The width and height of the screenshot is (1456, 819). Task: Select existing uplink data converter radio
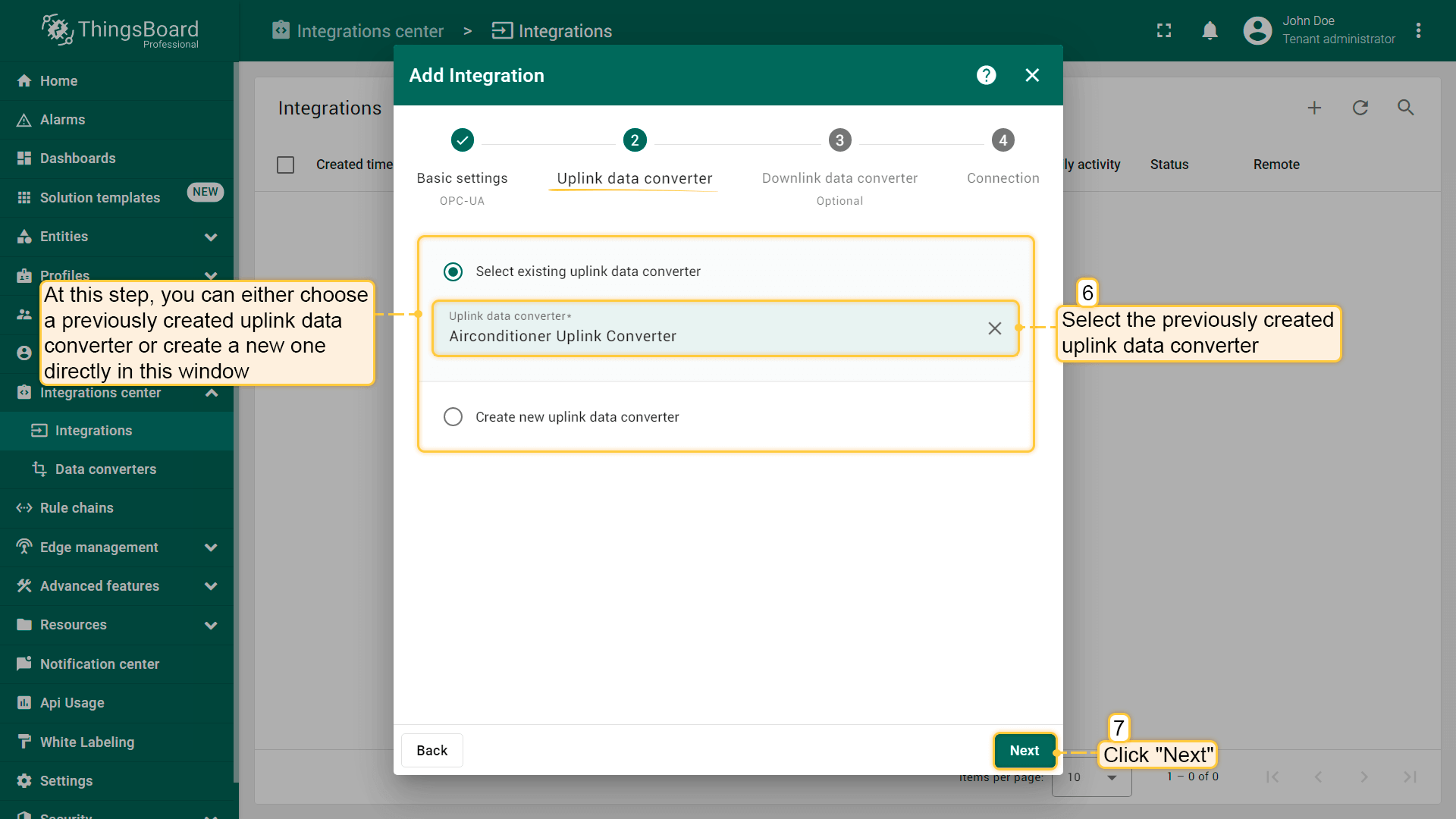click(453, 271)
